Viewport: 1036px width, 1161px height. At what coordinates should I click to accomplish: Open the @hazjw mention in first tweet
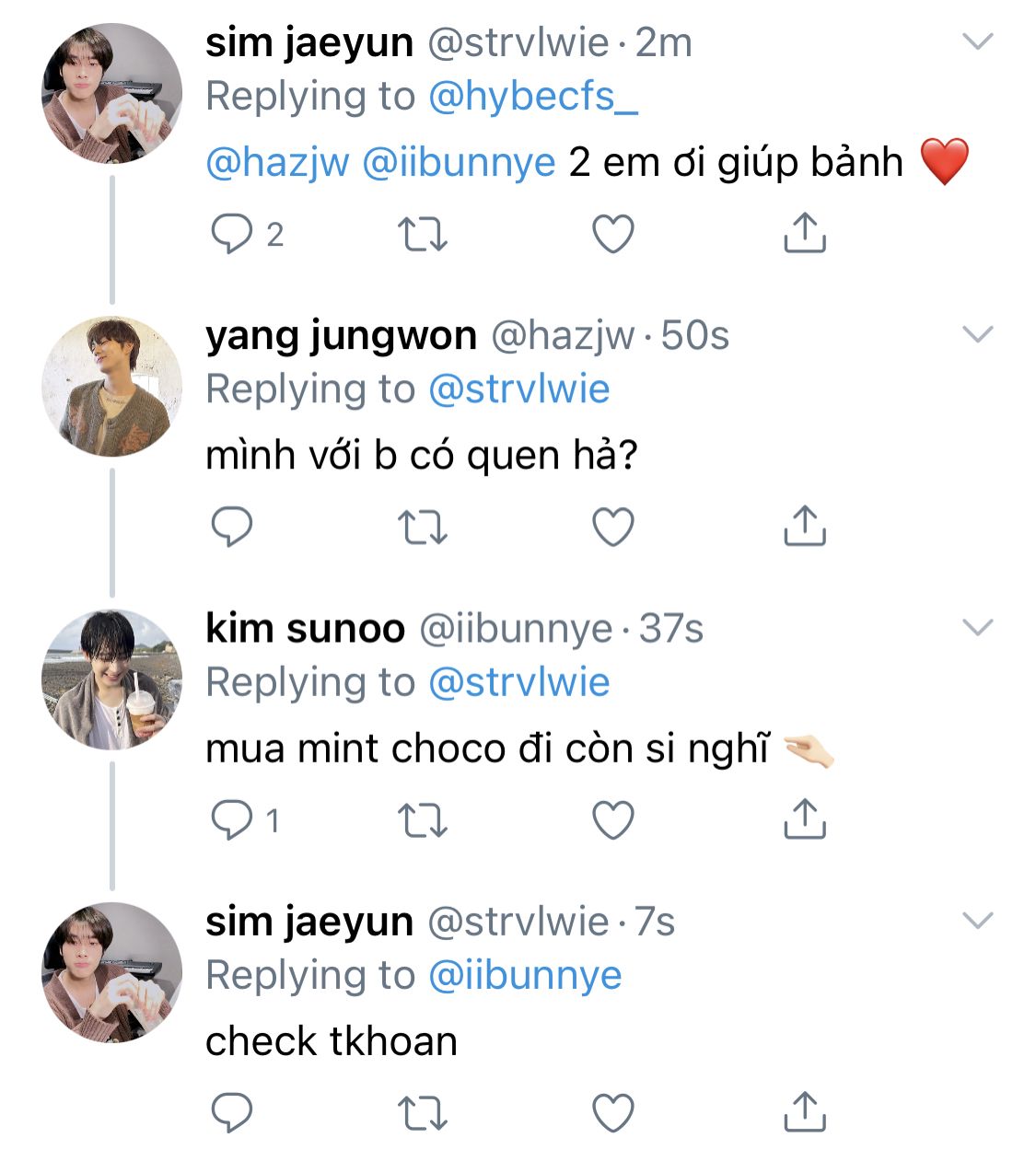pos(277,163)
